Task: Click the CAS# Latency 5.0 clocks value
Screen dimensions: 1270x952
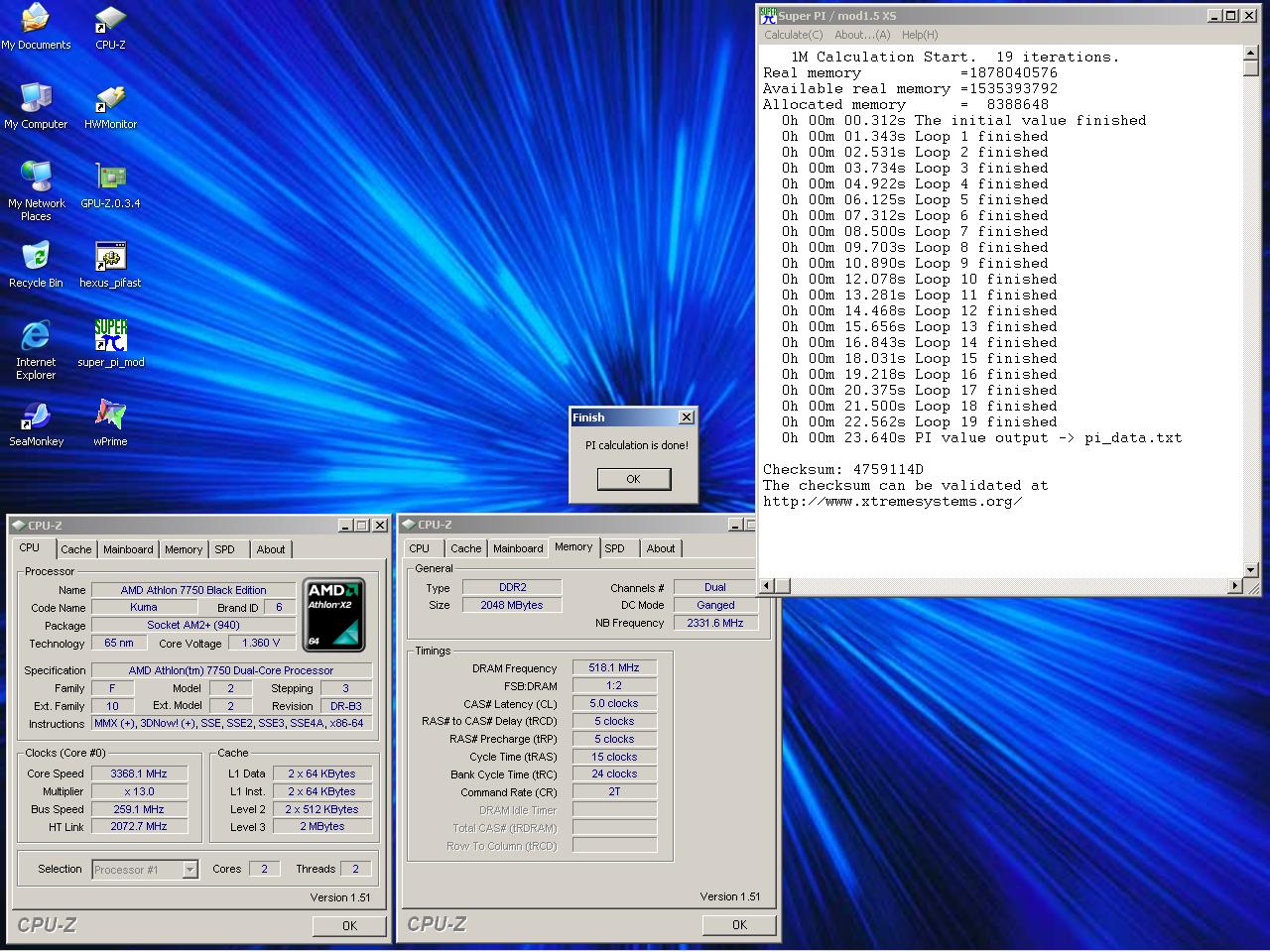Action: (x=614, y=703)
